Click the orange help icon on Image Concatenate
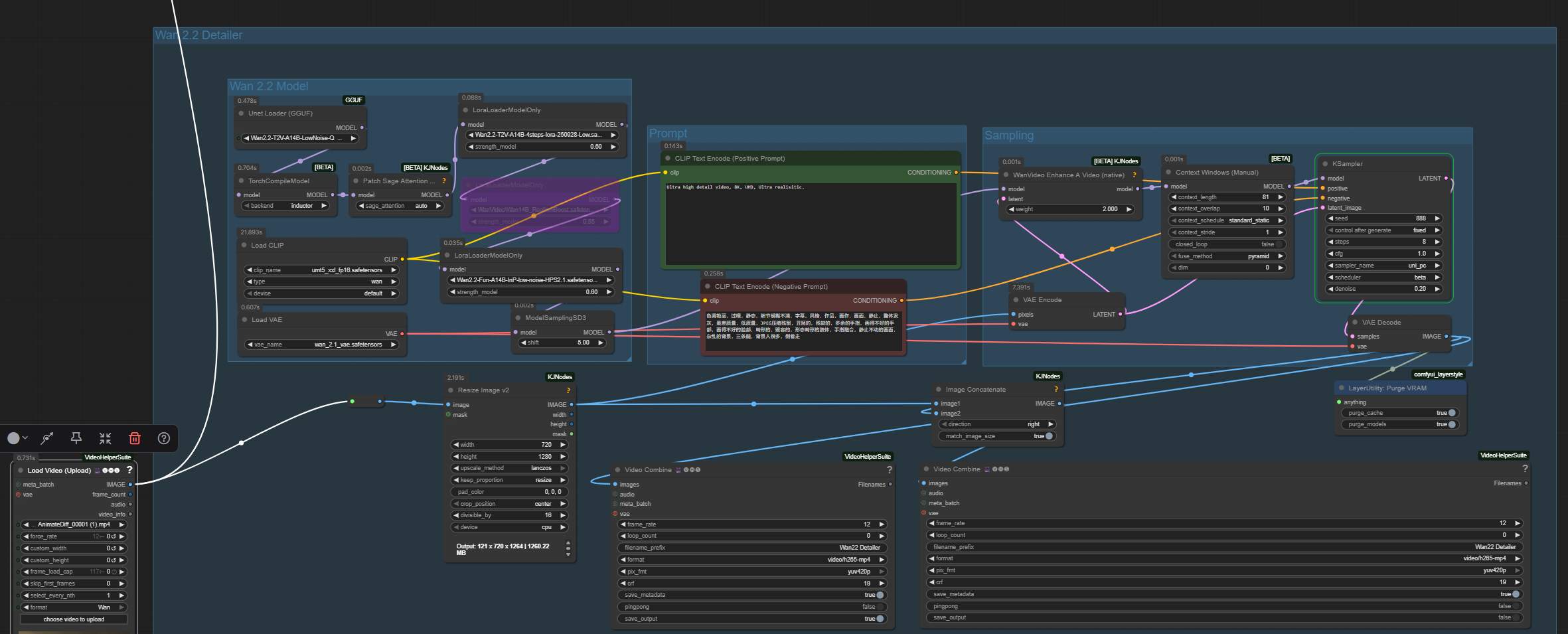Image resolution: width=1568 pixels, height=634 pixels. pos(1056,390)
